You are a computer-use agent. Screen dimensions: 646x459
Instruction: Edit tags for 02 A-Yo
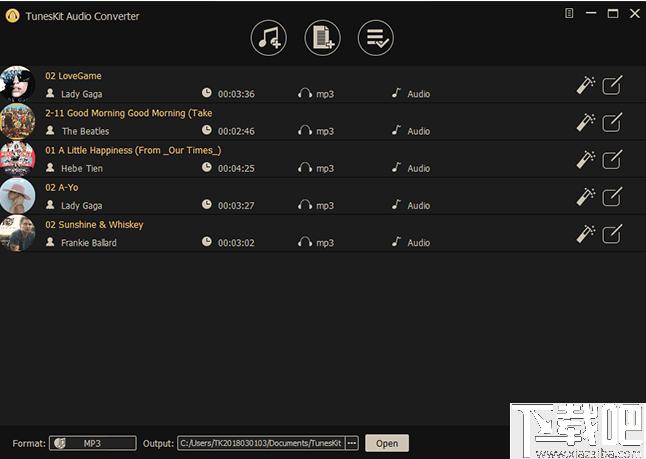pyautogui.click(x=612, y=197)
